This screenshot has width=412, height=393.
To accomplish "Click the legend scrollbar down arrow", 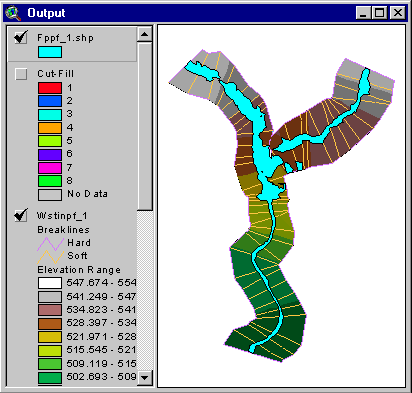I will click(x=145, y=377).
